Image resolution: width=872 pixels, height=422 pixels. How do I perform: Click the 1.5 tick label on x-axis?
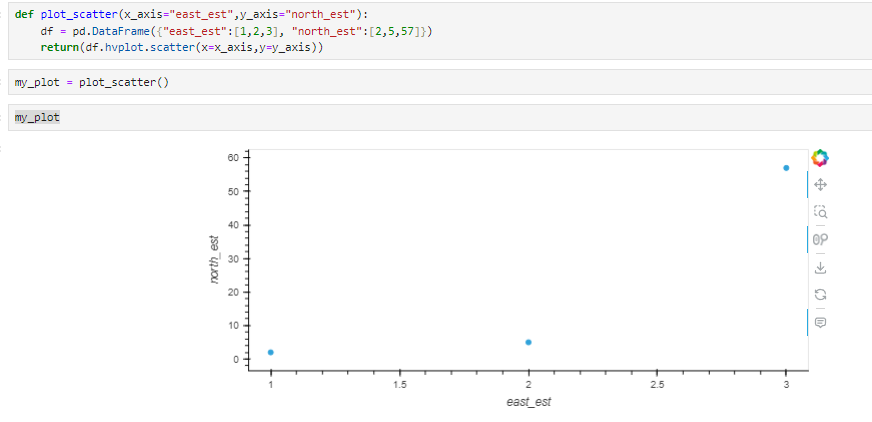coord(399,385)
